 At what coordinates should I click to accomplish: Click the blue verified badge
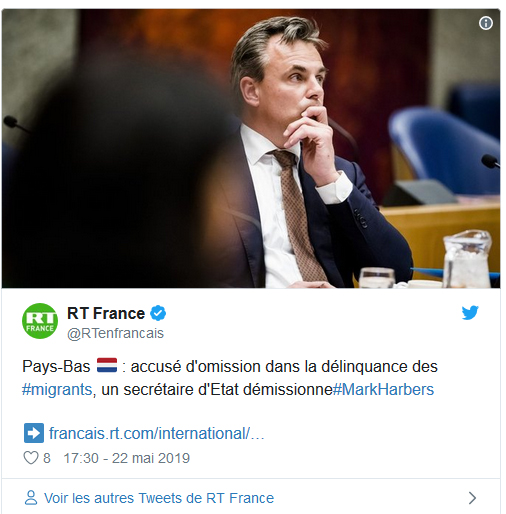[x=158, y=313]
